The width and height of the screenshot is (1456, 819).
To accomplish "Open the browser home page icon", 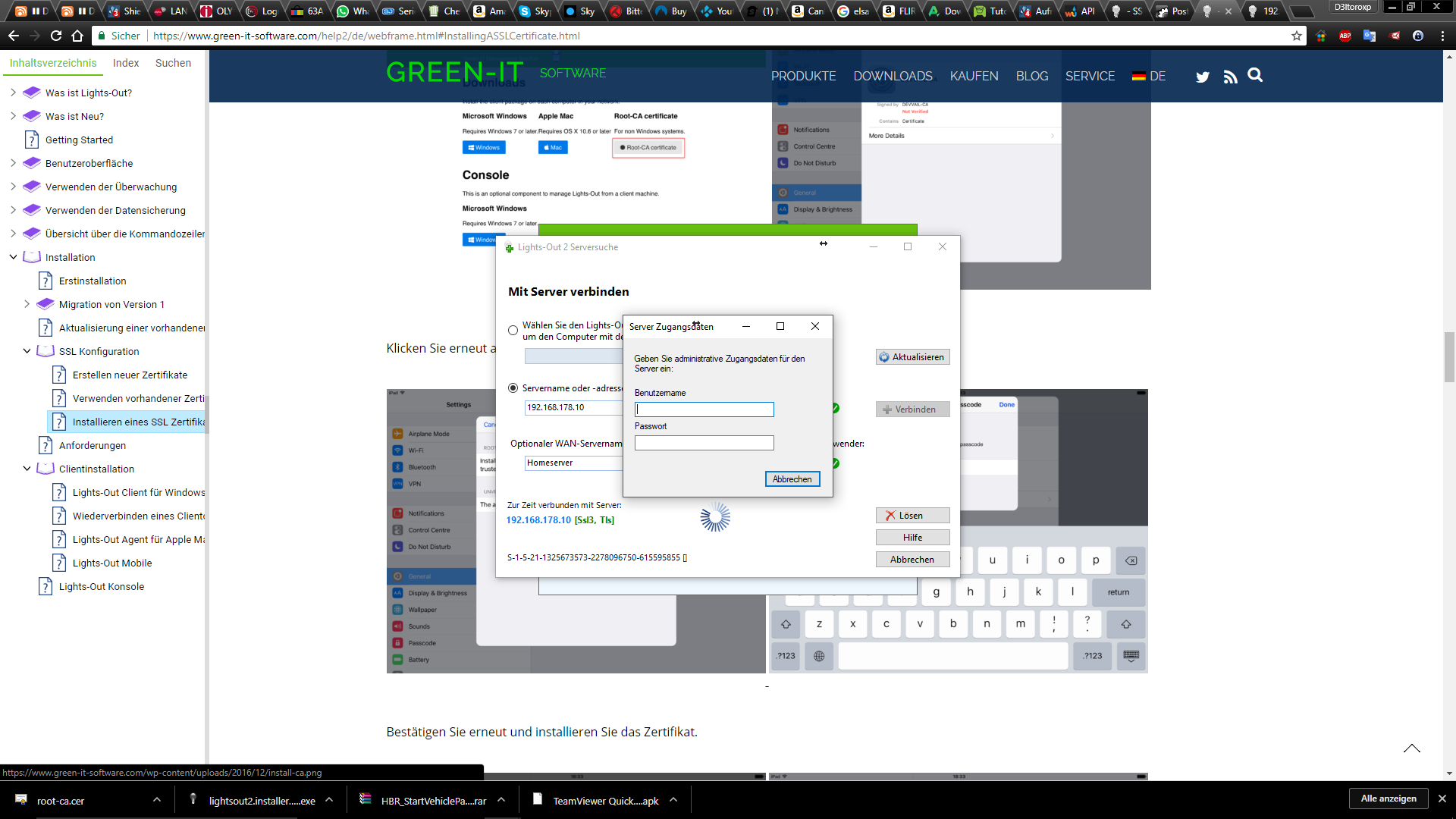I will pyautogui.click(x=77, y=36).
